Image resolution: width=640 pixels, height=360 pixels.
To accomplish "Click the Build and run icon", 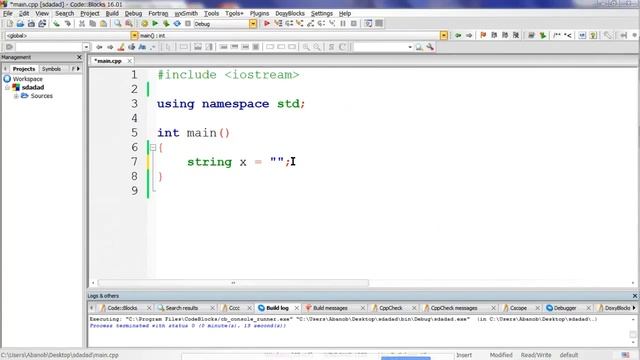I will click(x=166, y=24).
